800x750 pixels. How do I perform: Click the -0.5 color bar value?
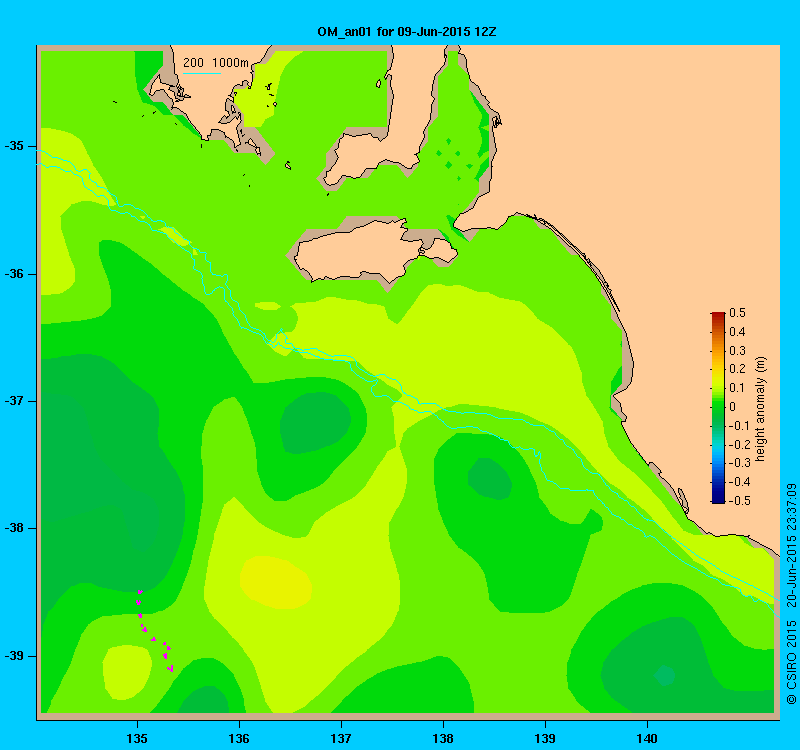tap(738, 501)
